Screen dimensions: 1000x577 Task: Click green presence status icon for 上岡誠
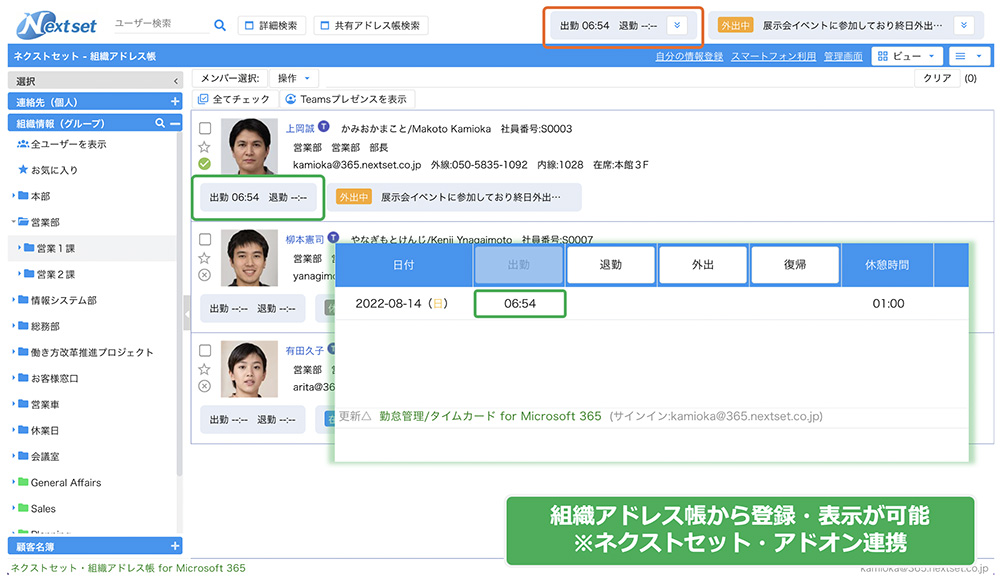click(205, 164)
